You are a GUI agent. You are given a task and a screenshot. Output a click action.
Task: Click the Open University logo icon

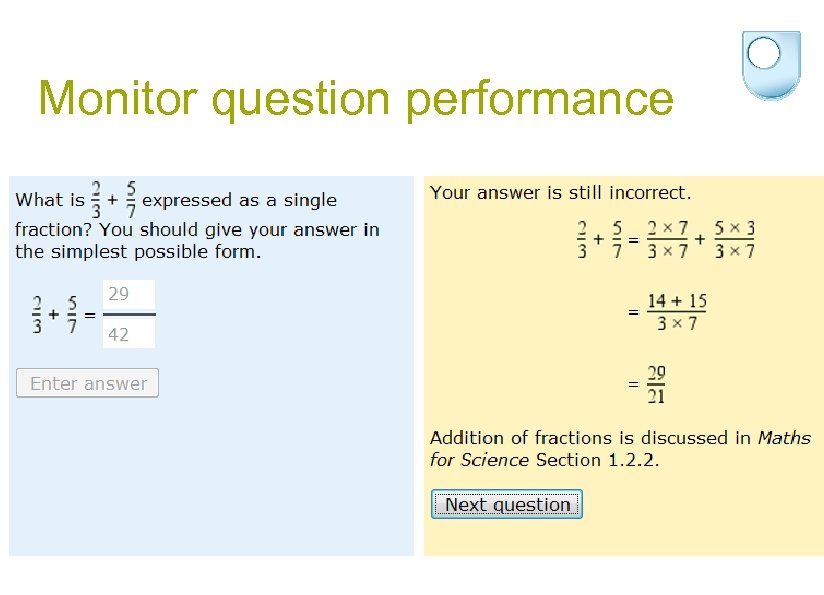click(771, 63)
